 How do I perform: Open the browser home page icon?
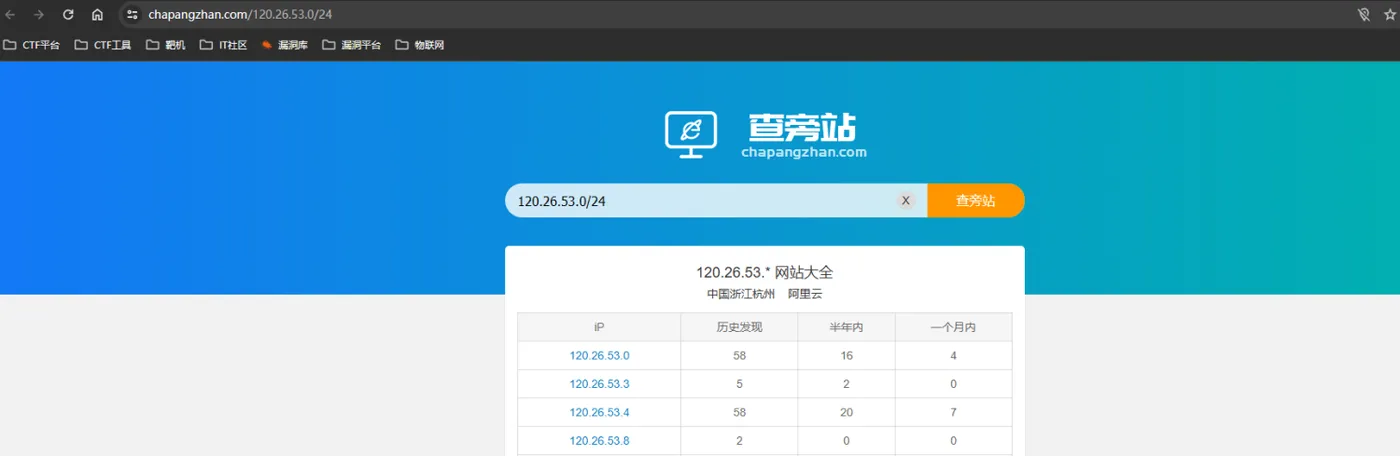[97, 15]
